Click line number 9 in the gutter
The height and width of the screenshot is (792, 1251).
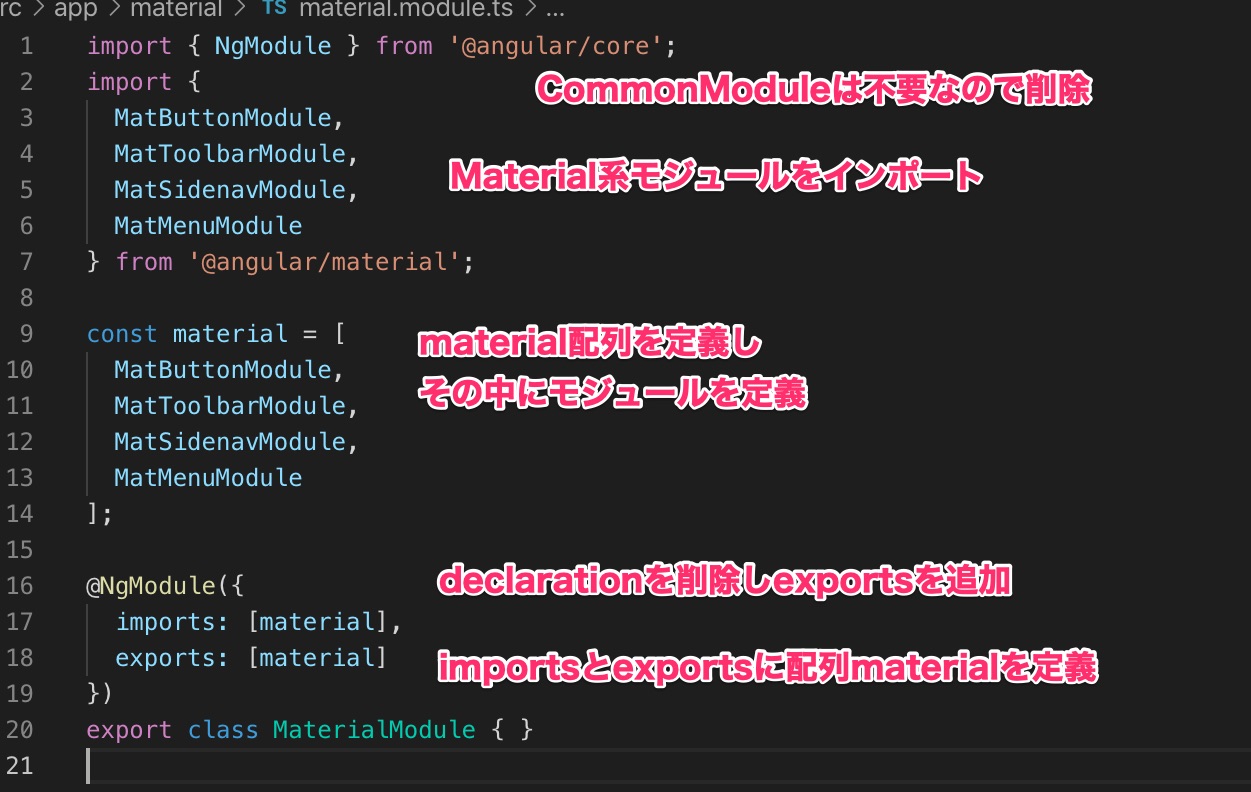[x=26, y=333]
